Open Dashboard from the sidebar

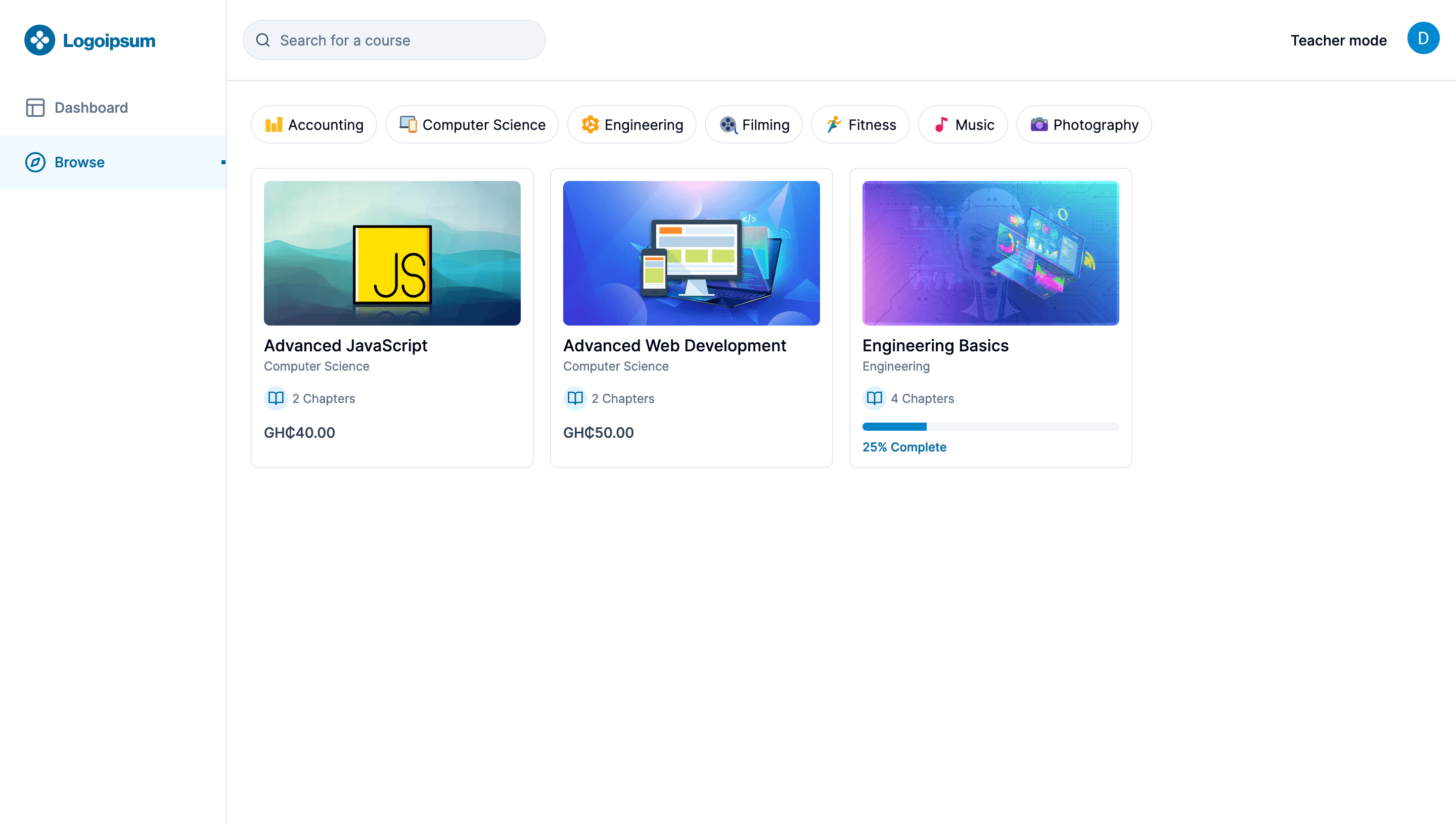click(x=90, y=108)
